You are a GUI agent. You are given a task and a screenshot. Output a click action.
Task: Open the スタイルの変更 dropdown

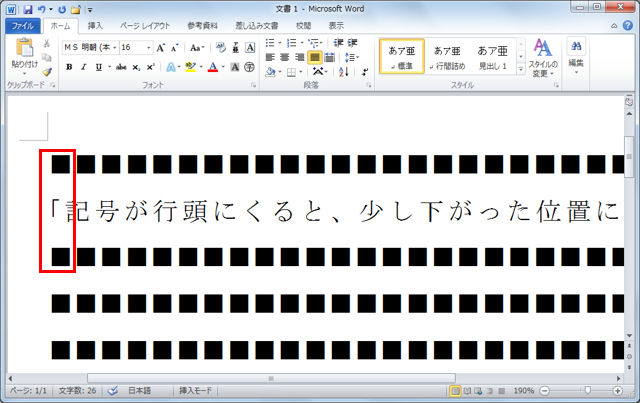coord(543,58)
